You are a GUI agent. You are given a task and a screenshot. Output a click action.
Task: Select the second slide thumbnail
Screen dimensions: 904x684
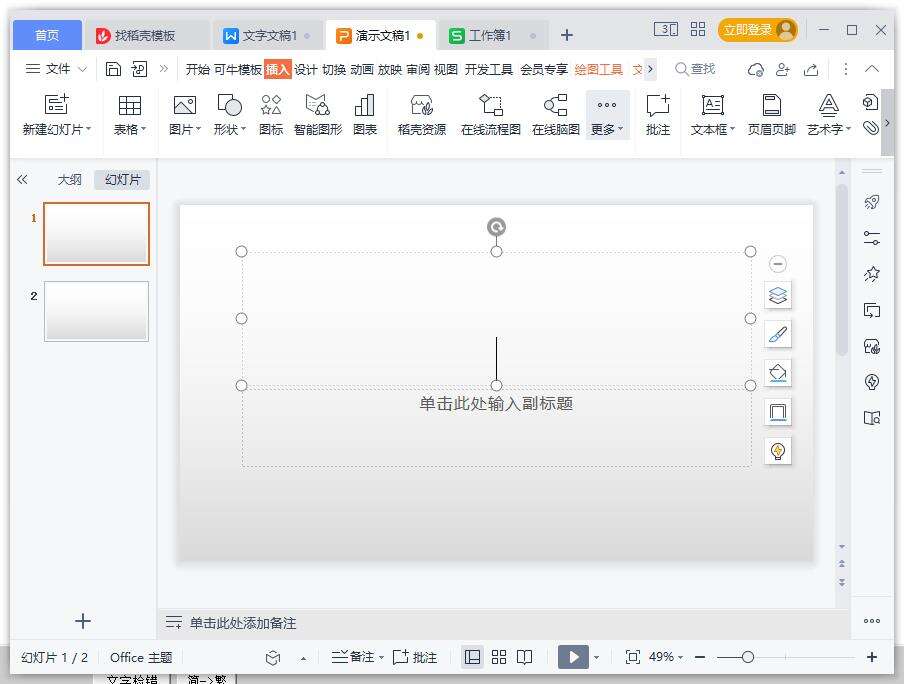coord(96,311)
